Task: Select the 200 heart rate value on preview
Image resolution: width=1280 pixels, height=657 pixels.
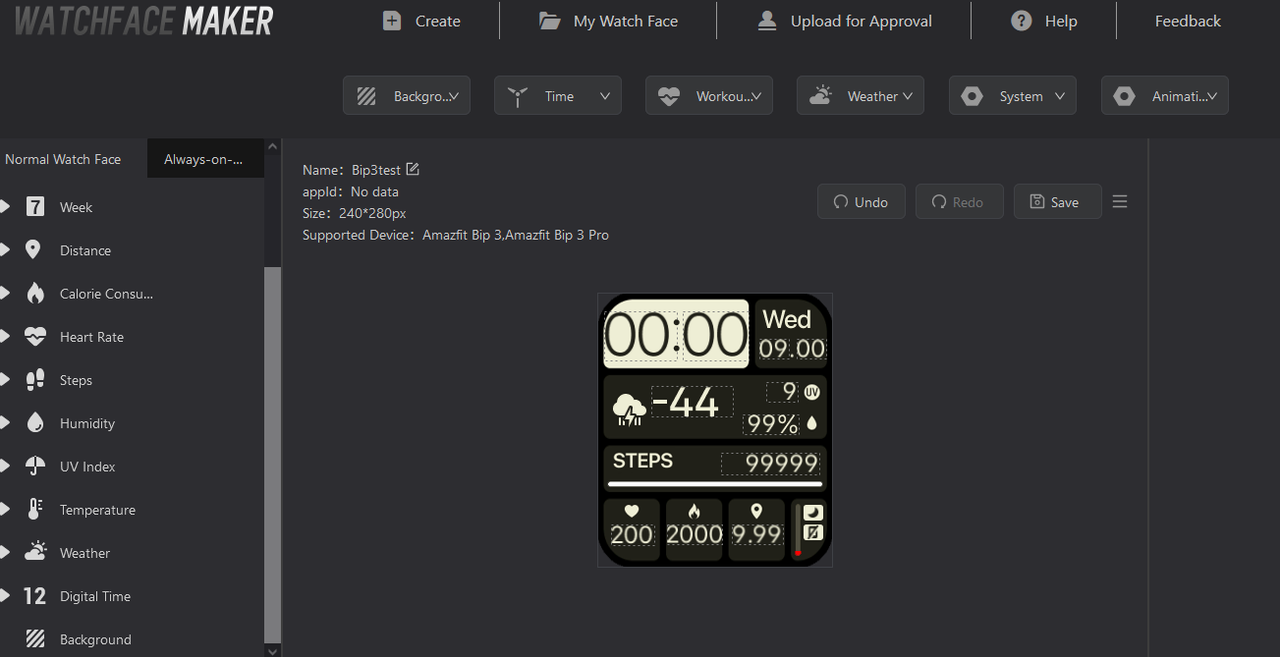Action: (632, 535)
